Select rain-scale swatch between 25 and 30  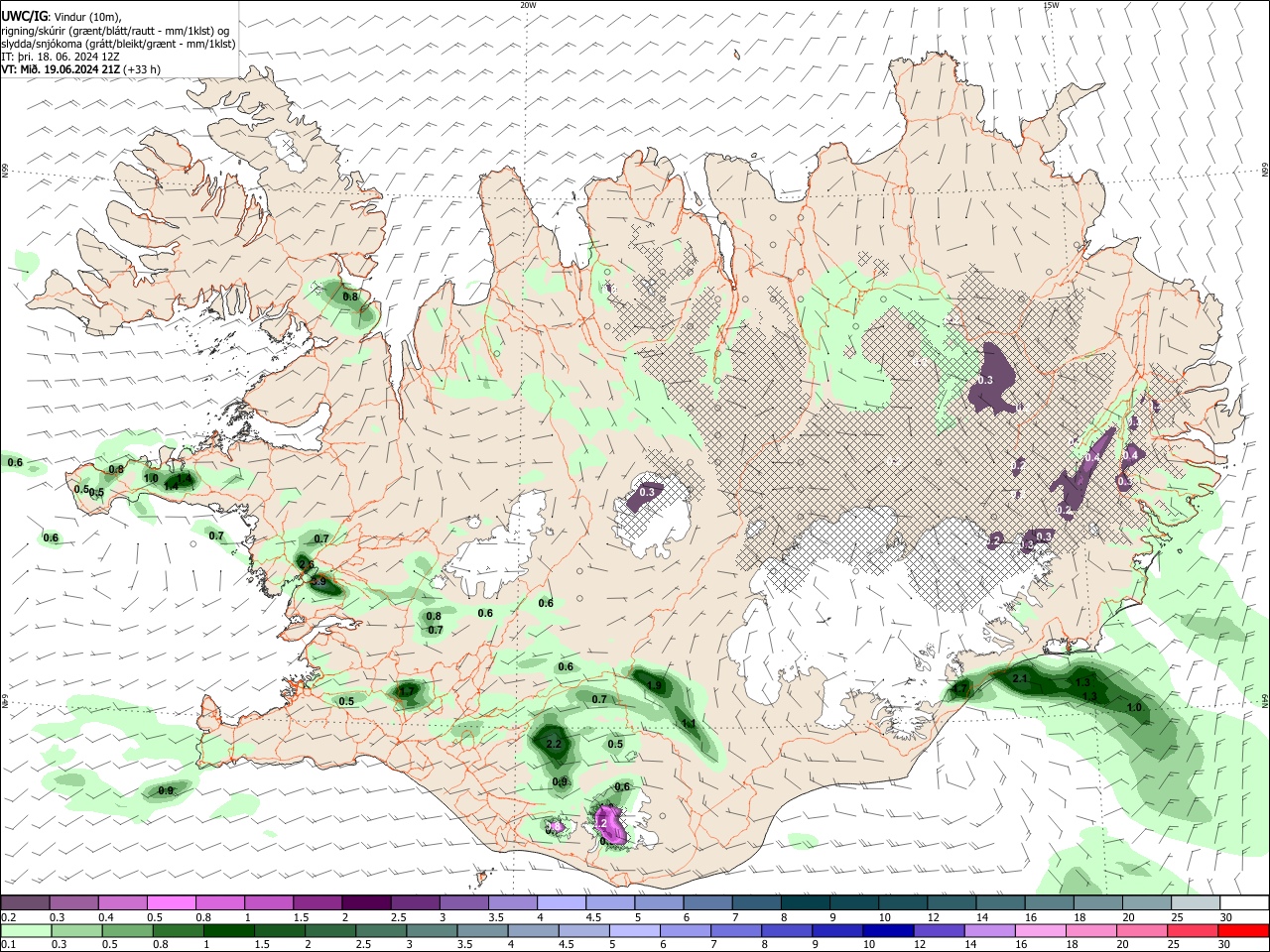pyautogui.click(x=1191, y=931)
